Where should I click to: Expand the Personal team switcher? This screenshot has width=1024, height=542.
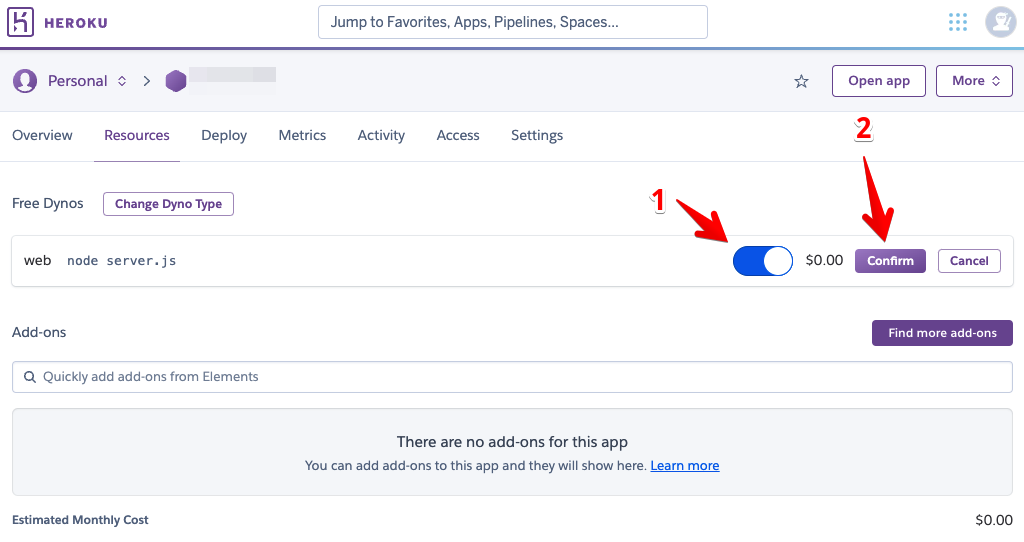tap(122, 81)
